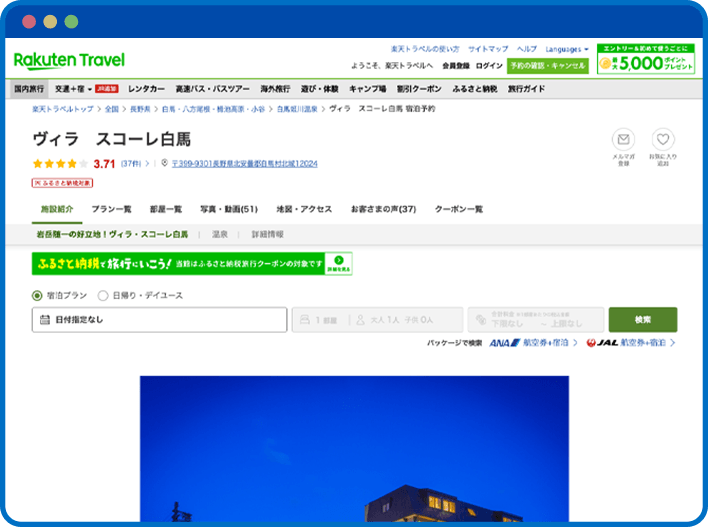This screenshot has width=708, height=527.
Task: Open the サイトマップ link
Action: point(488,49)
